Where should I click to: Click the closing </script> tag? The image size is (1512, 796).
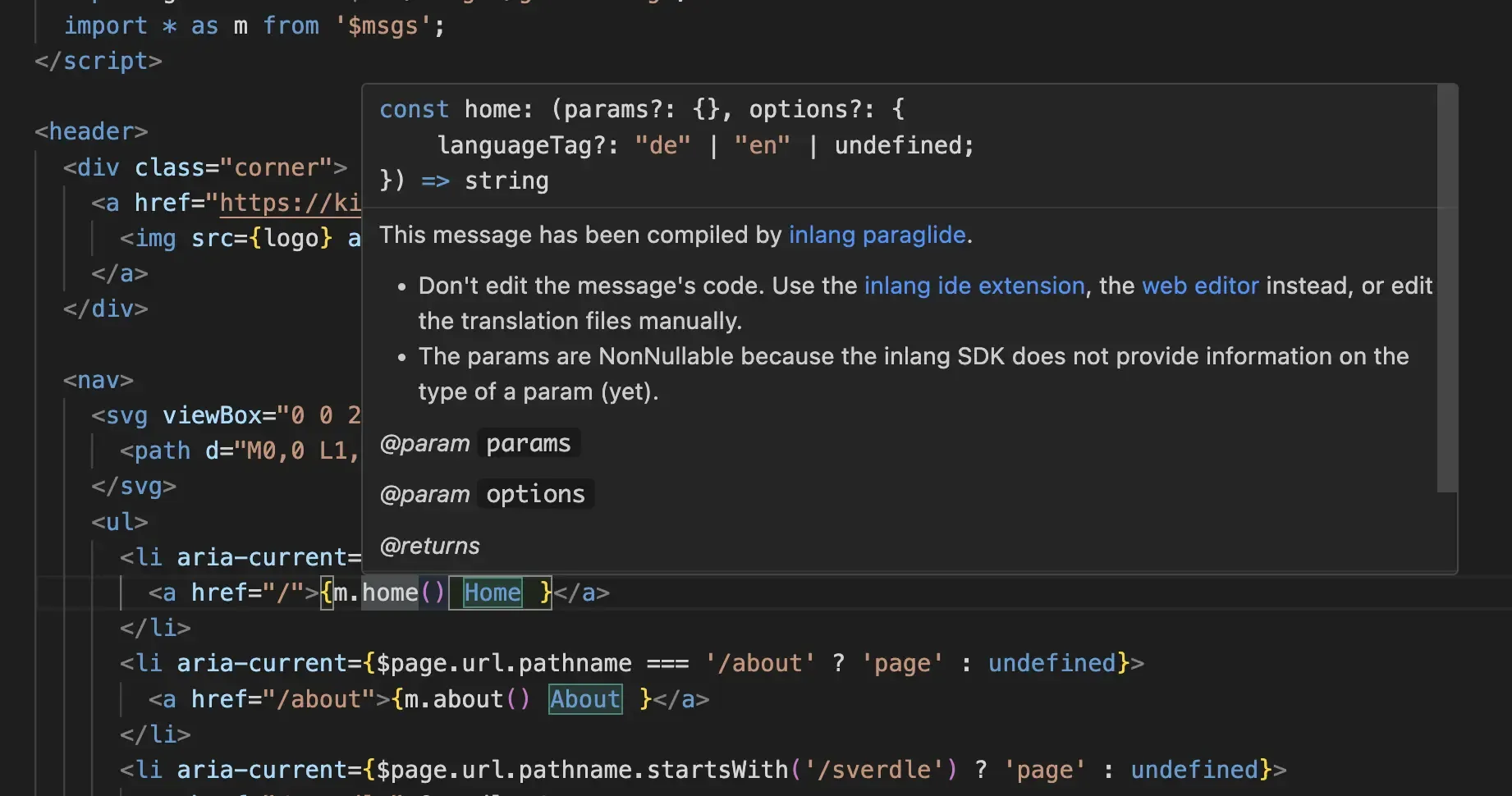tap(97, 60)
